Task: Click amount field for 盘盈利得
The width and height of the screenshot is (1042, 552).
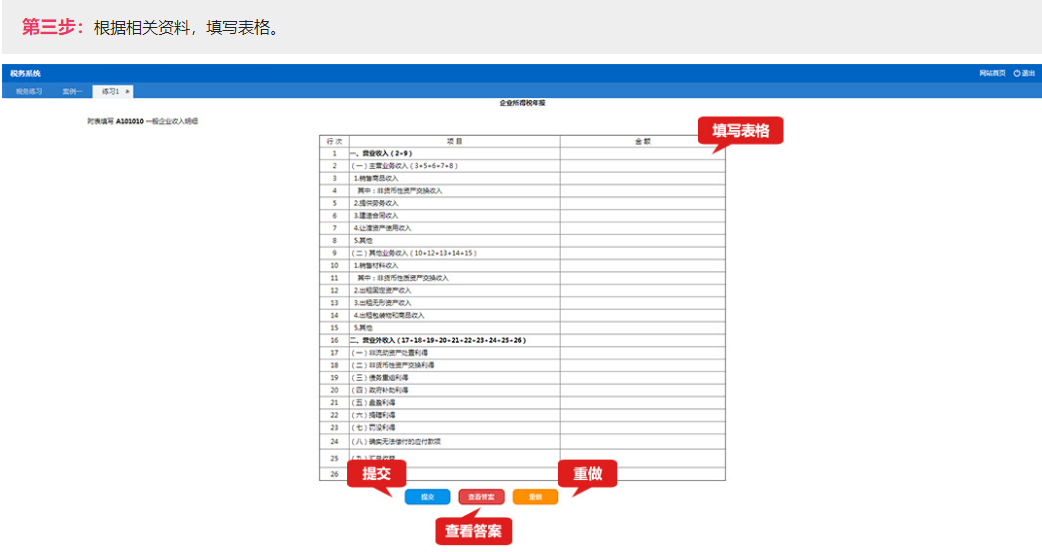Action: 643,403
